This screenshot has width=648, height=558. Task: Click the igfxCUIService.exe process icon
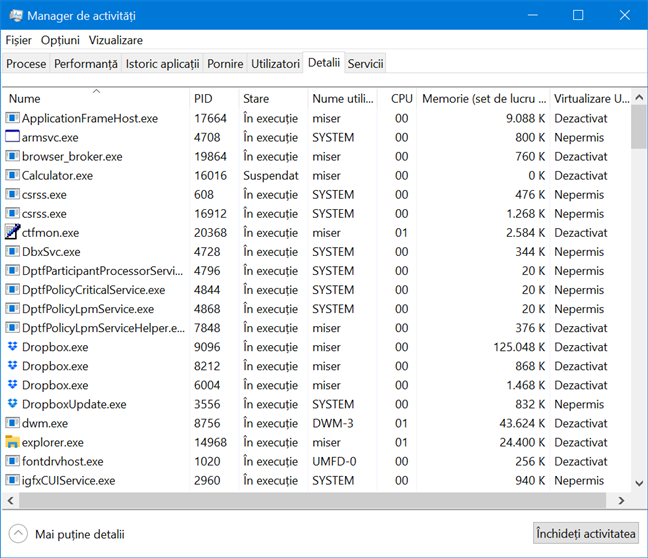click(x=12, y=480)
